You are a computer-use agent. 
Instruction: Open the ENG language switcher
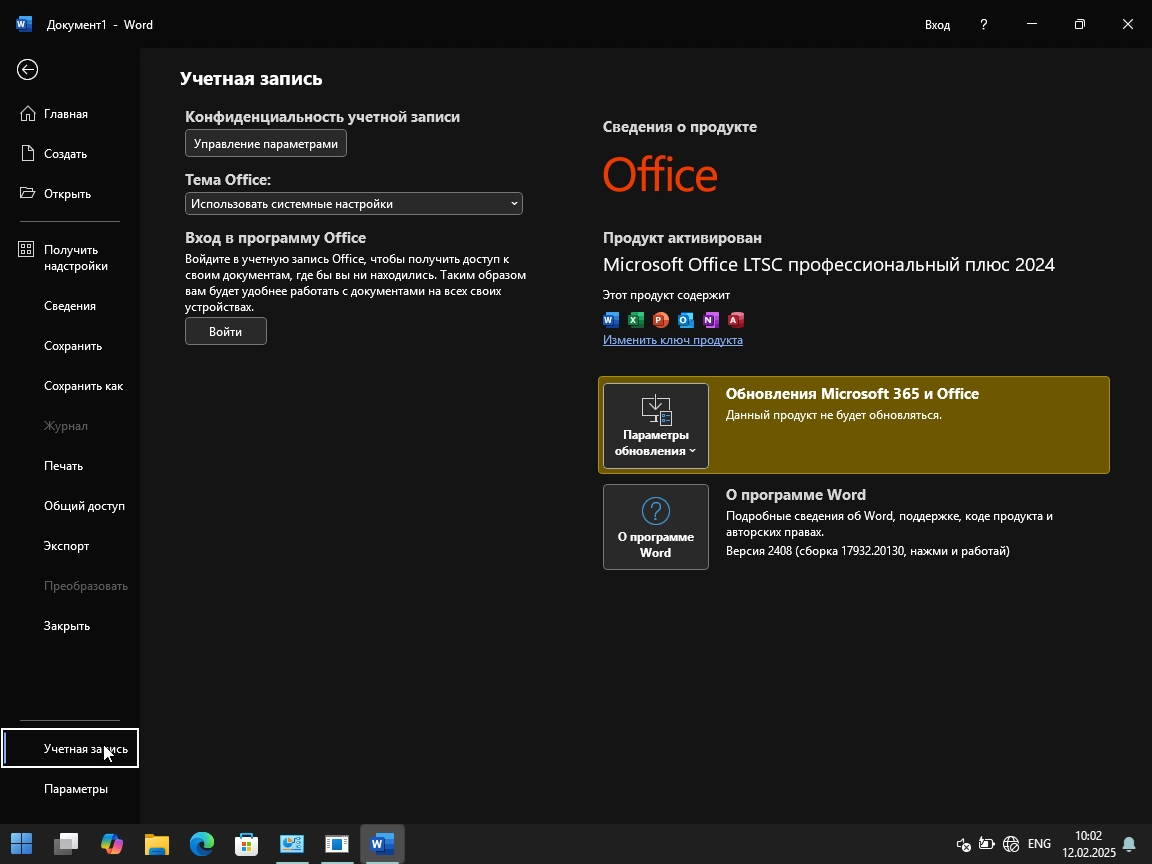pyautogui.click(x=1039, y=845)
